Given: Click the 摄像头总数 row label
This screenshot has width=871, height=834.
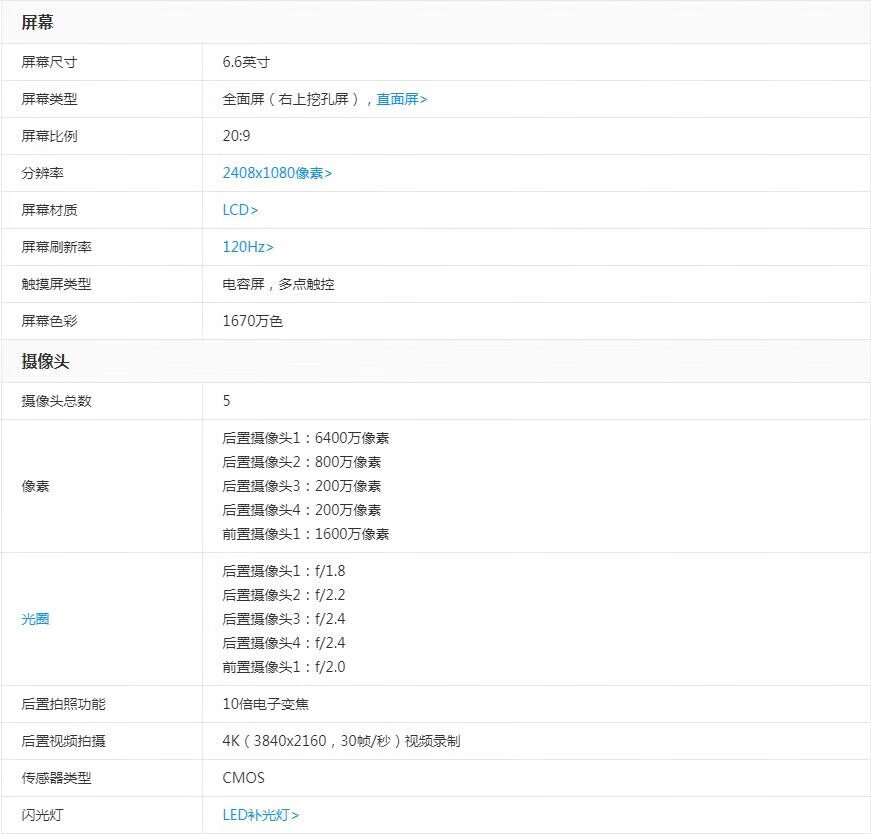Looking at the screenshot, I should click(56, 401).
